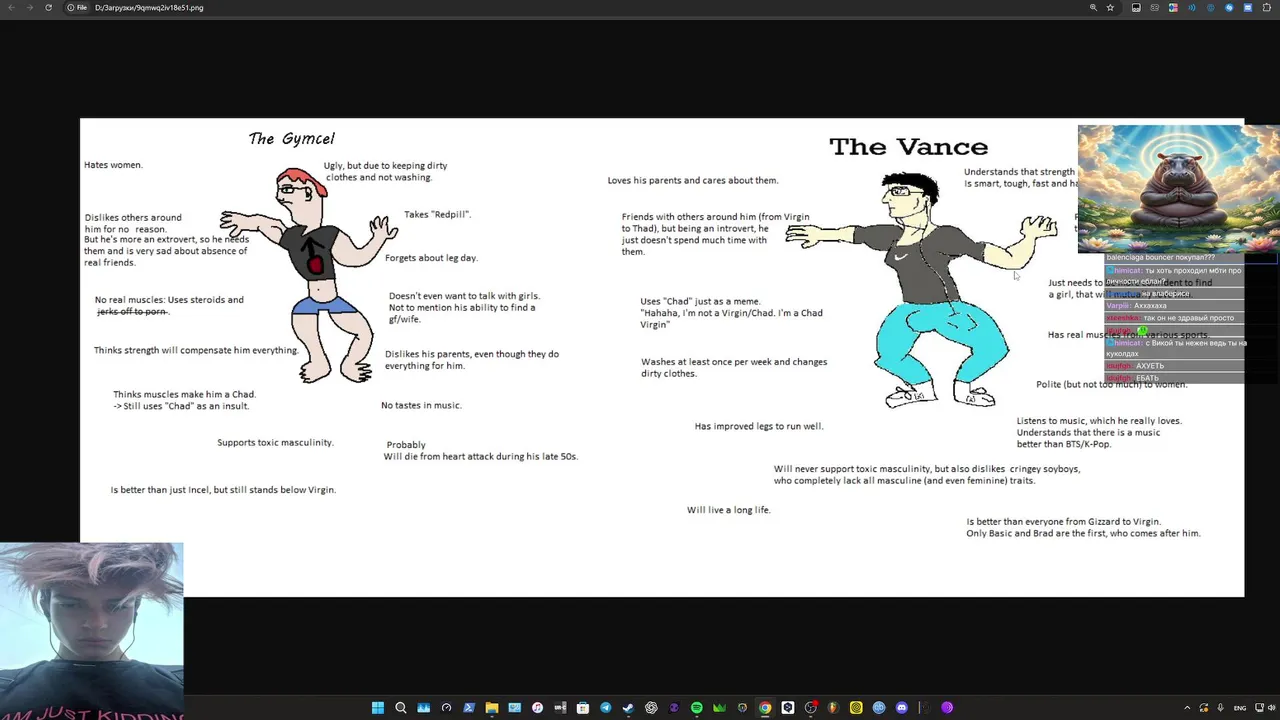Image resolution: width=1280 pixels, height=720 pixels.
Task: Click the blue sound waves extension icon
Action: pyautogui.click(x=1192, y=7)
